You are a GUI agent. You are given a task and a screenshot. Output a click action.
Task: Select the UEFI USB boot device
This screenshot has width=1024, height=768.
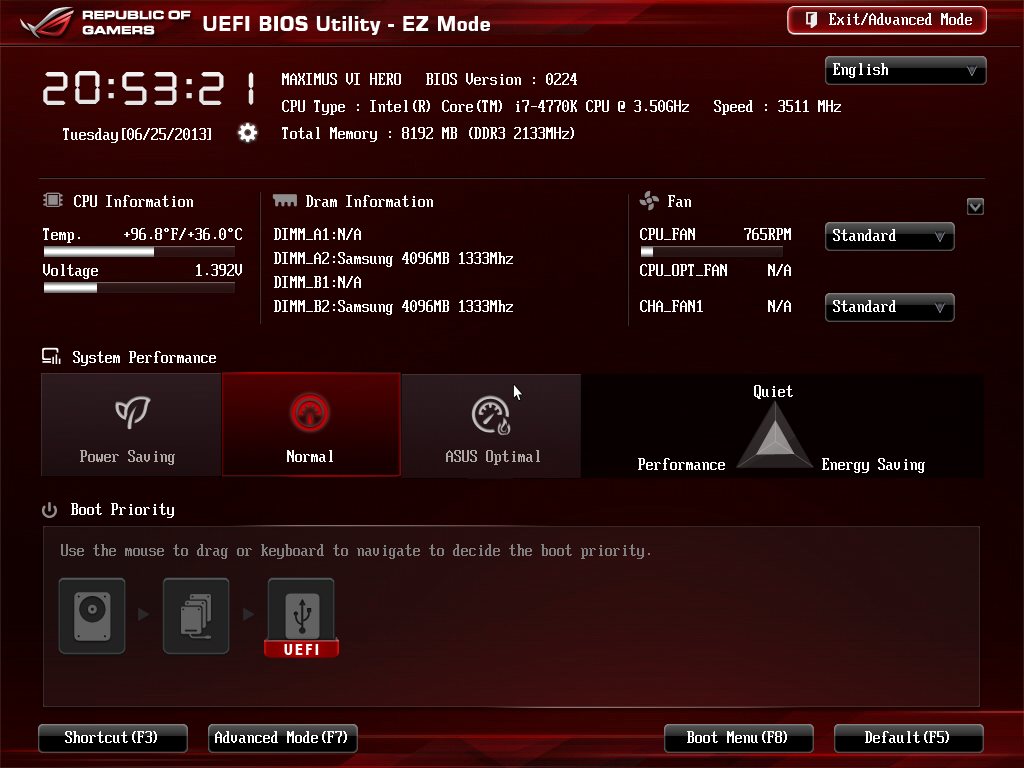tap(301, 618)
